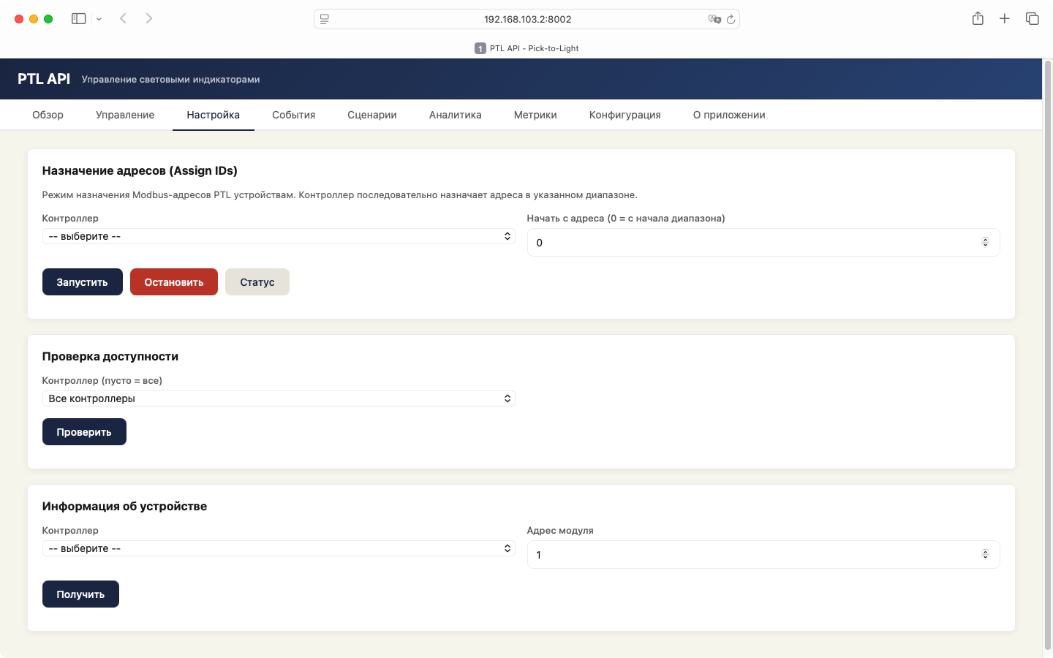The width and height of the screenshot is (1053, 658).
Task: Toggle the browser sidebar icon
Action: [x=78, y=18]
